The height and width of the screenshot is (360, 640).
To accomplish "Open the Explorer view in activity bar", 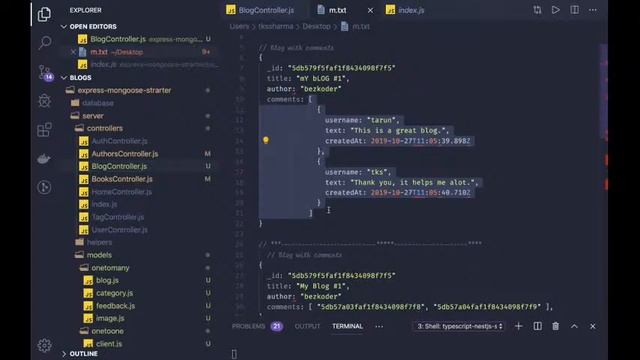I will click(44, 14).
